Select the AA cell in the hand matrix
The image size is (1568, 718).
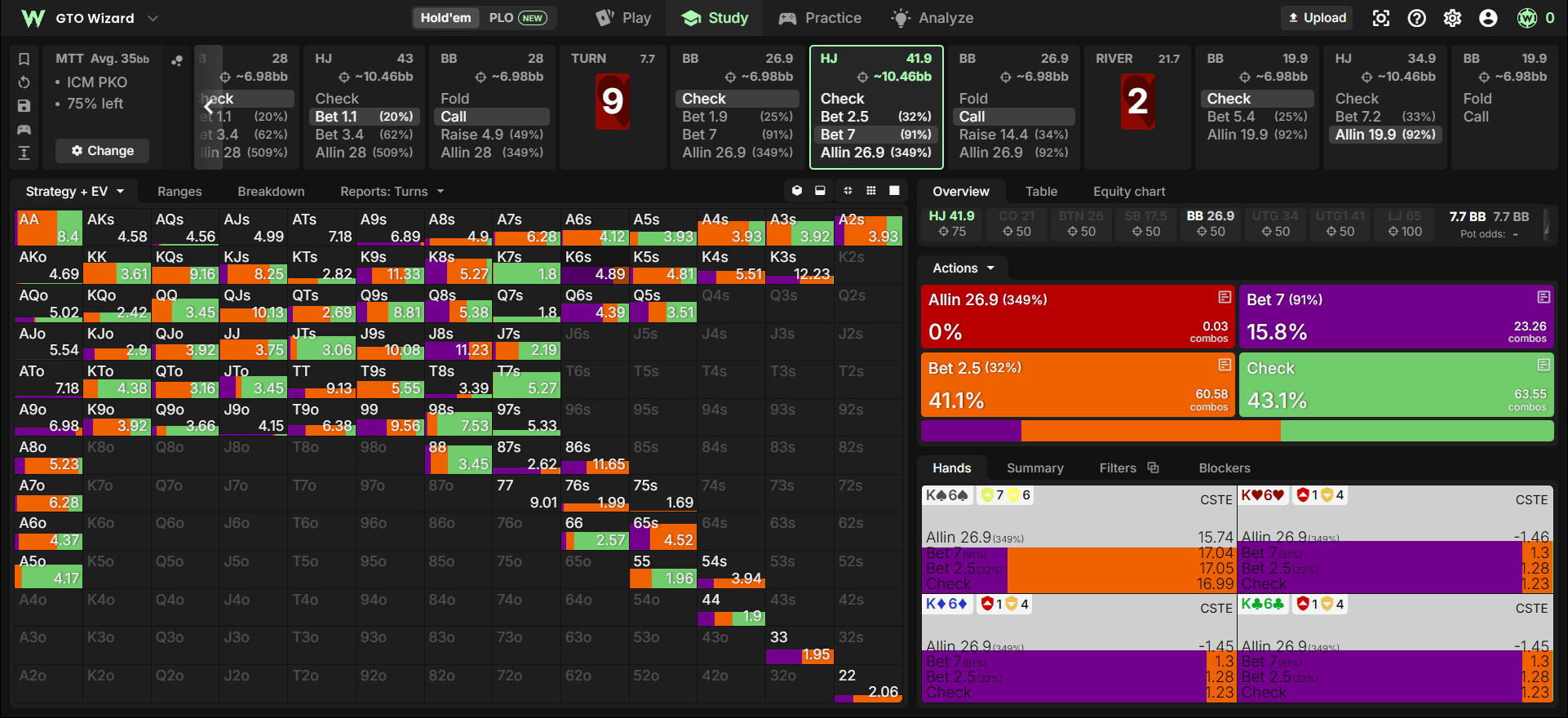pyautogui.click(x=48, y=228)
